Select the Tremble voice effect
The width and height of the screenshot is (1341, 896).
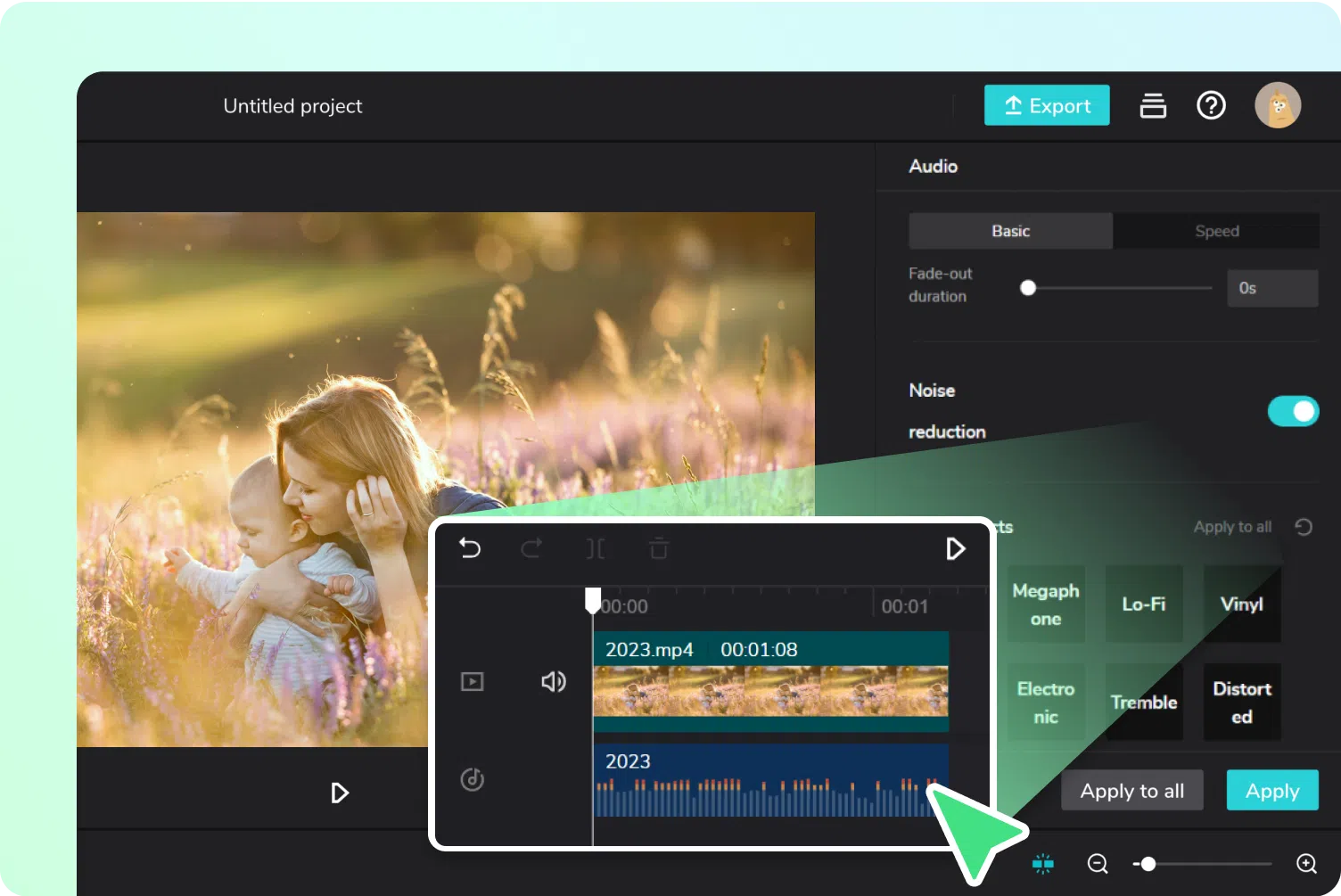(1144, 703)
